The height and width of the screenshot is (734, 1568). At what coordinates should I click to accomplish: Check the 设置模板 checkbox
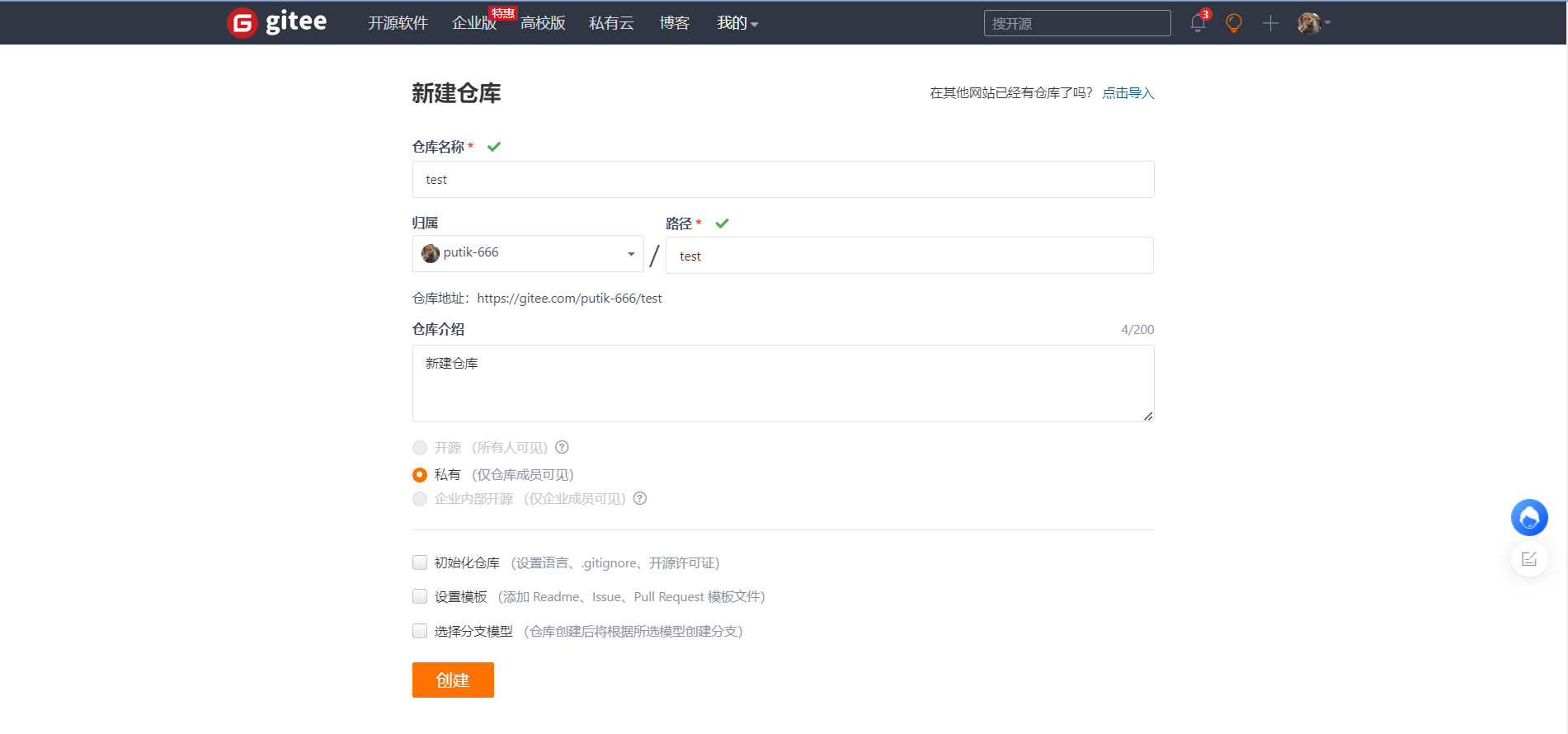(420, 596)
